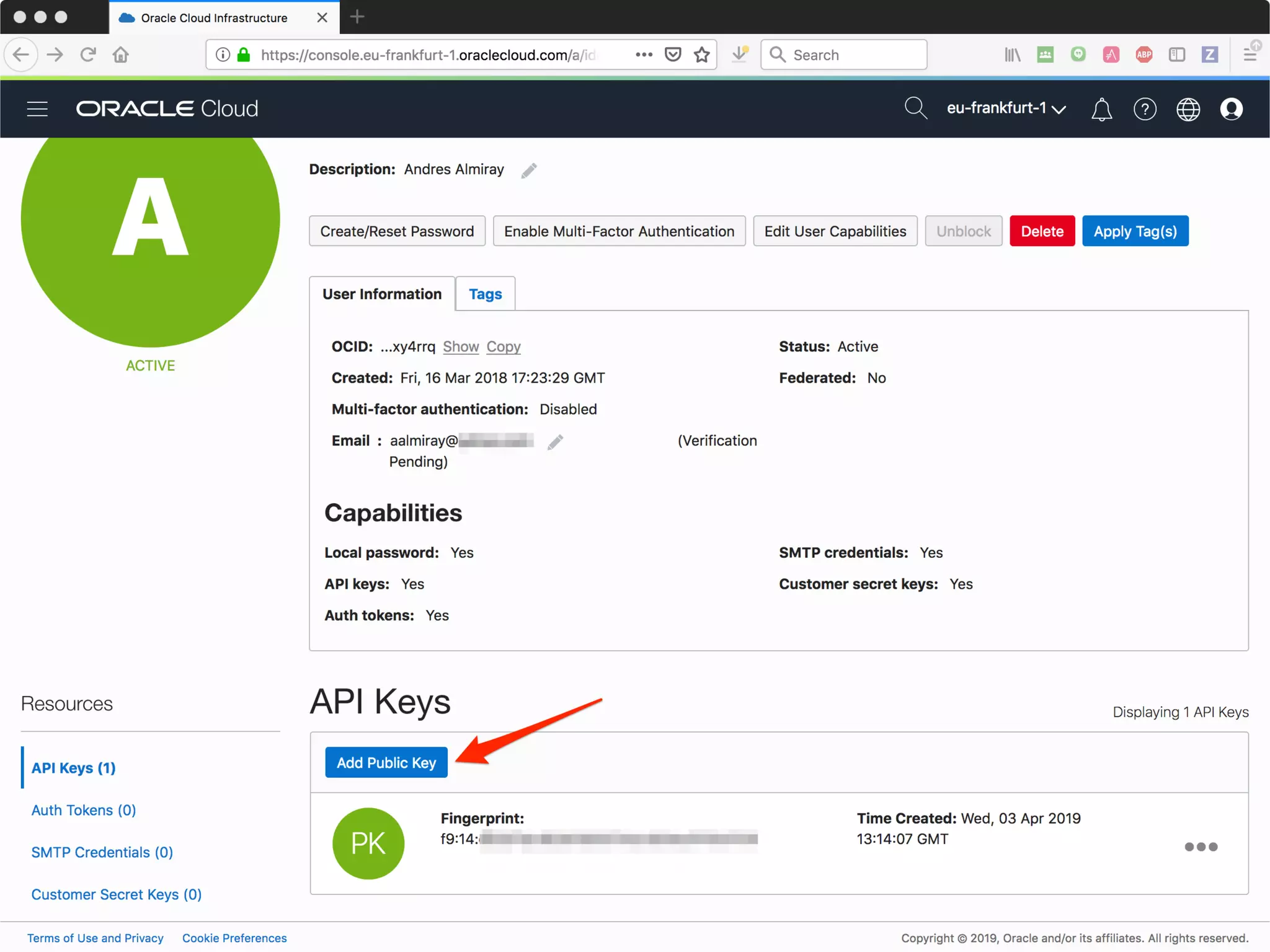The height and width of the screenshot is (952, 1270).
Task: Open the address bar page actions ellipsis
Action: (644, 55)
